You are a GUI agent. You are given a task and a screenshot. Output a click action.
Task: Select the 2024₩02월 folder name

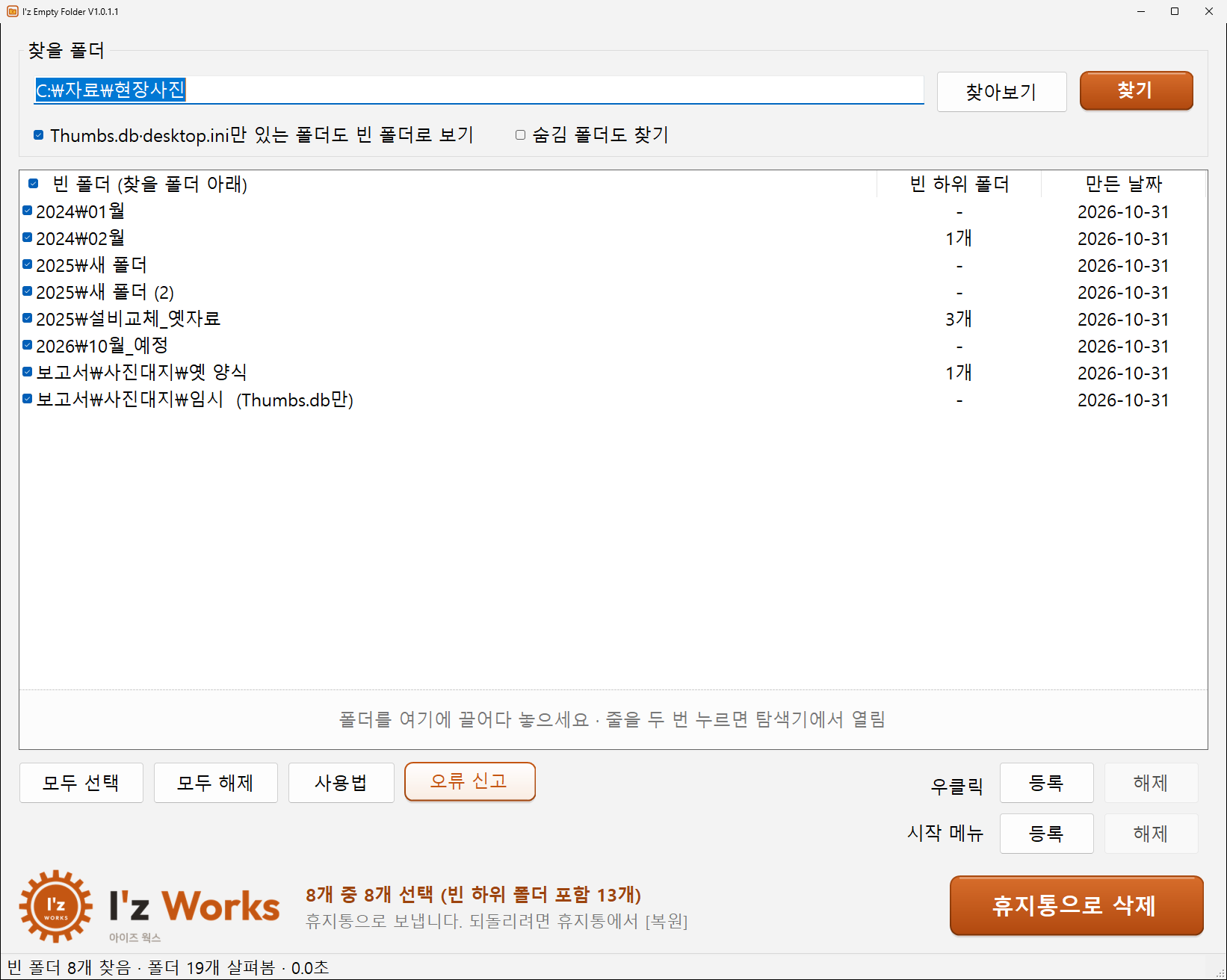pyautogui.click(x=81, y=238)
